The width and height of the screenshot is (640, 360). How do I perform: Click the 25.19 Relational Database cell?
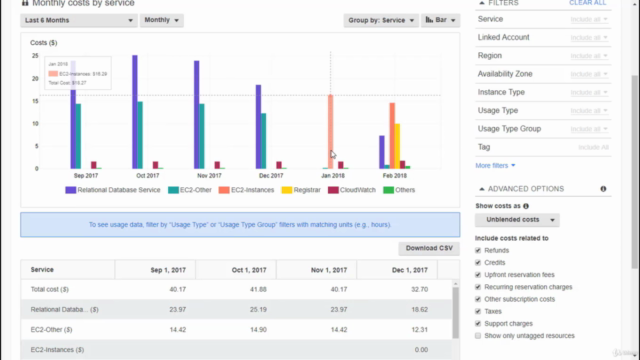pyautogui.click(x=258, y=310)
